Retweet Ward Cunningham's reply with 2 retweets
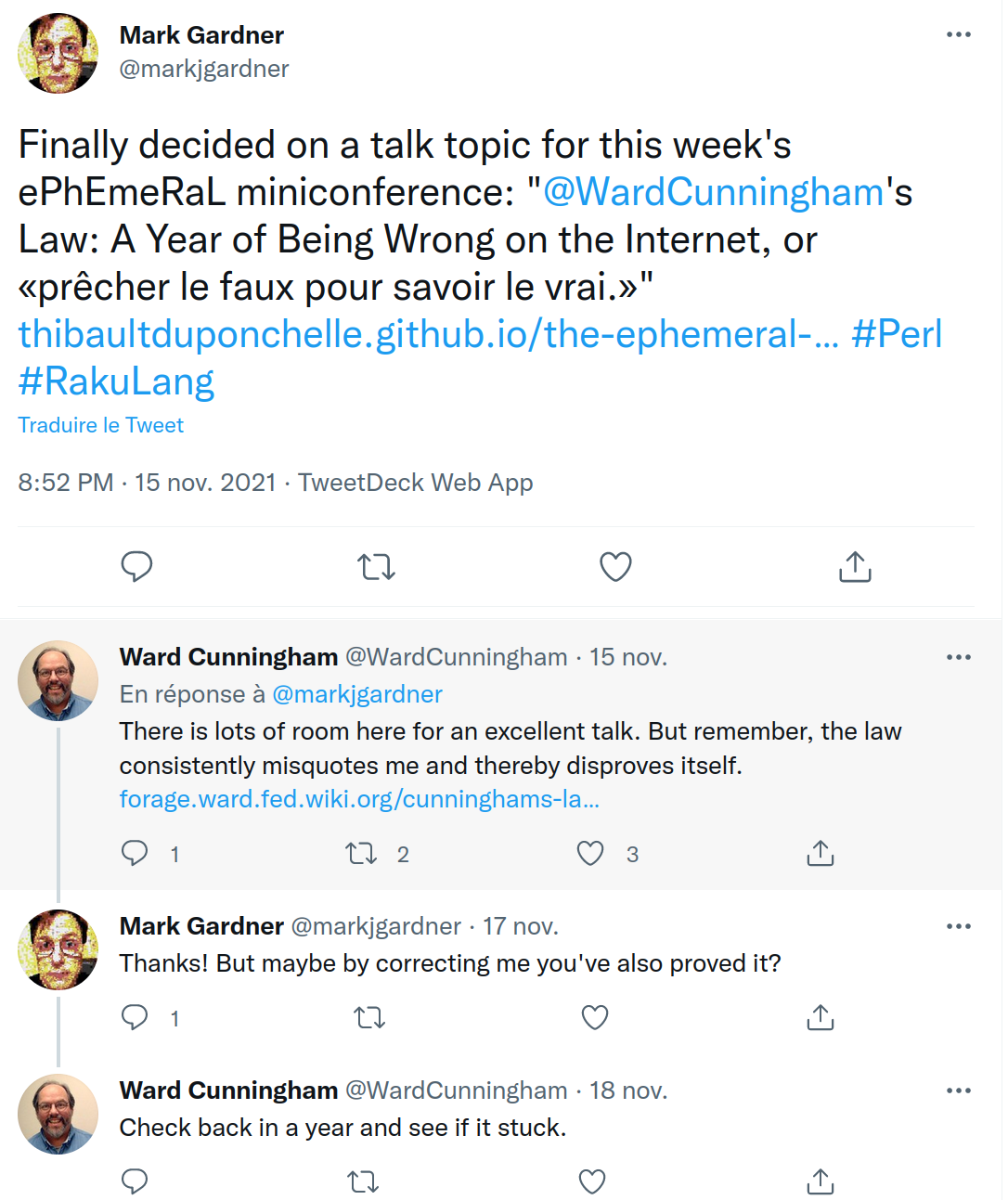 coord(361,853)
